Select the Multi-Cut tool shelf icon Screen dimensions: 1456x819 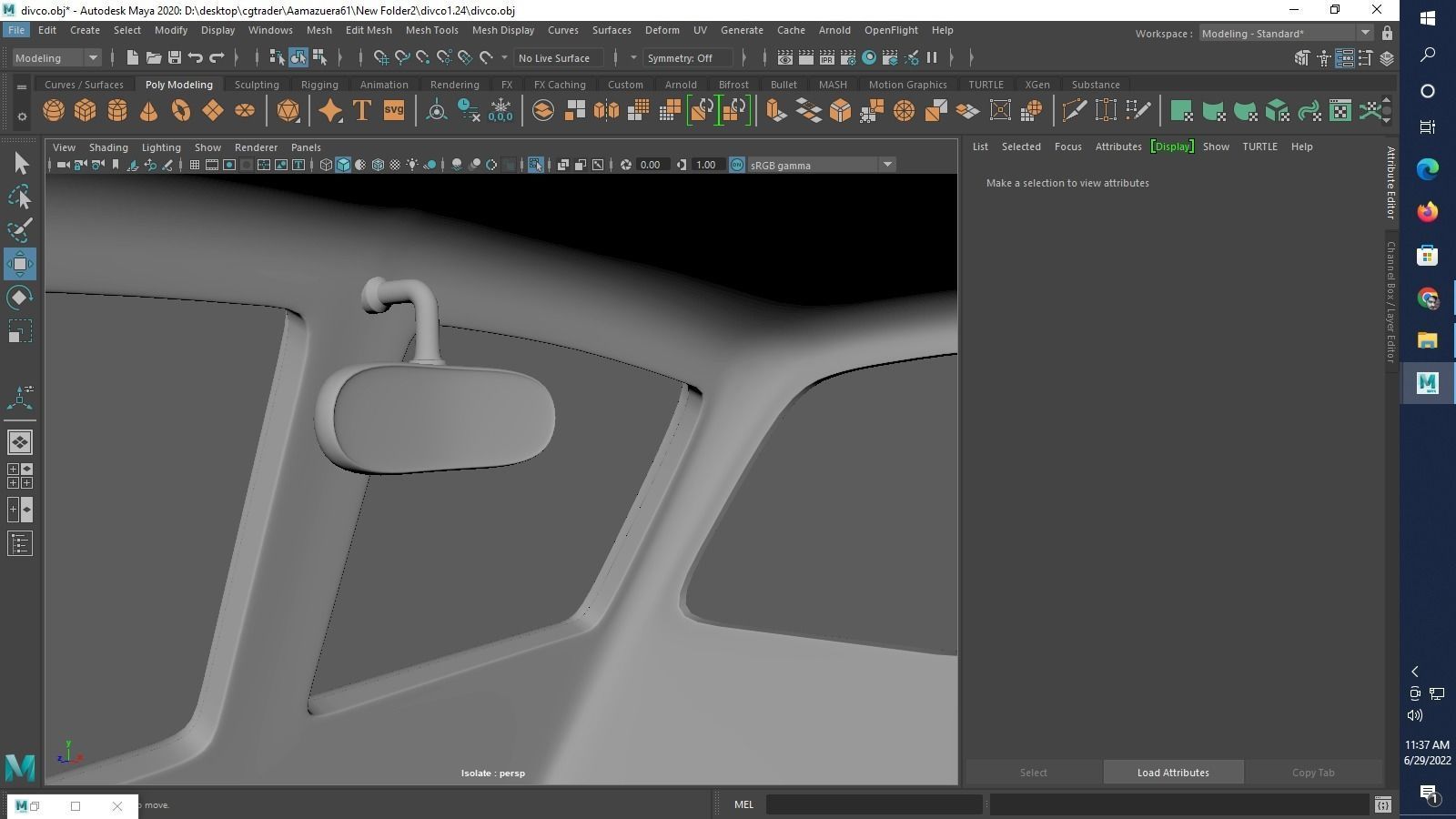coord(1074,111)
